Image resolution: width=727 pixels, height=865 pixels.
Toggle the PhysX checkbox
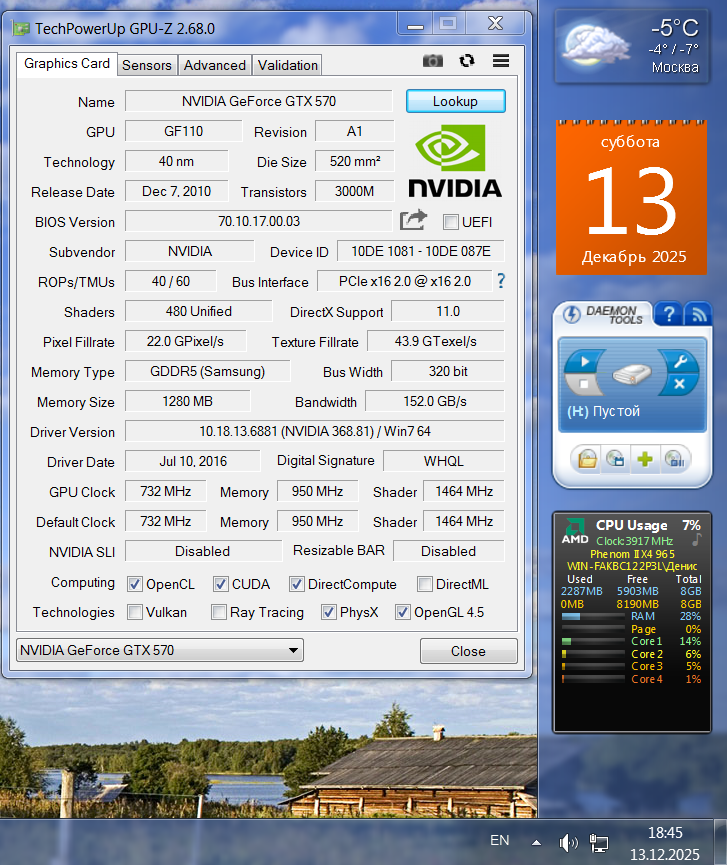(x=329, y=612)
